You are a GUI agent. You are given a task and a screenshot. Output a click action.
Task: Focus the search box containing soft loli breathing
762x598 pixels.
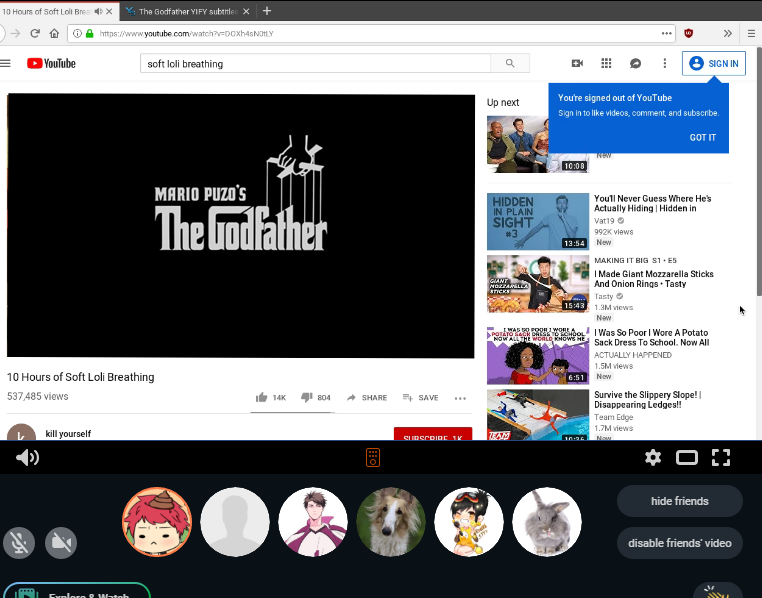(x=315, y=64)
